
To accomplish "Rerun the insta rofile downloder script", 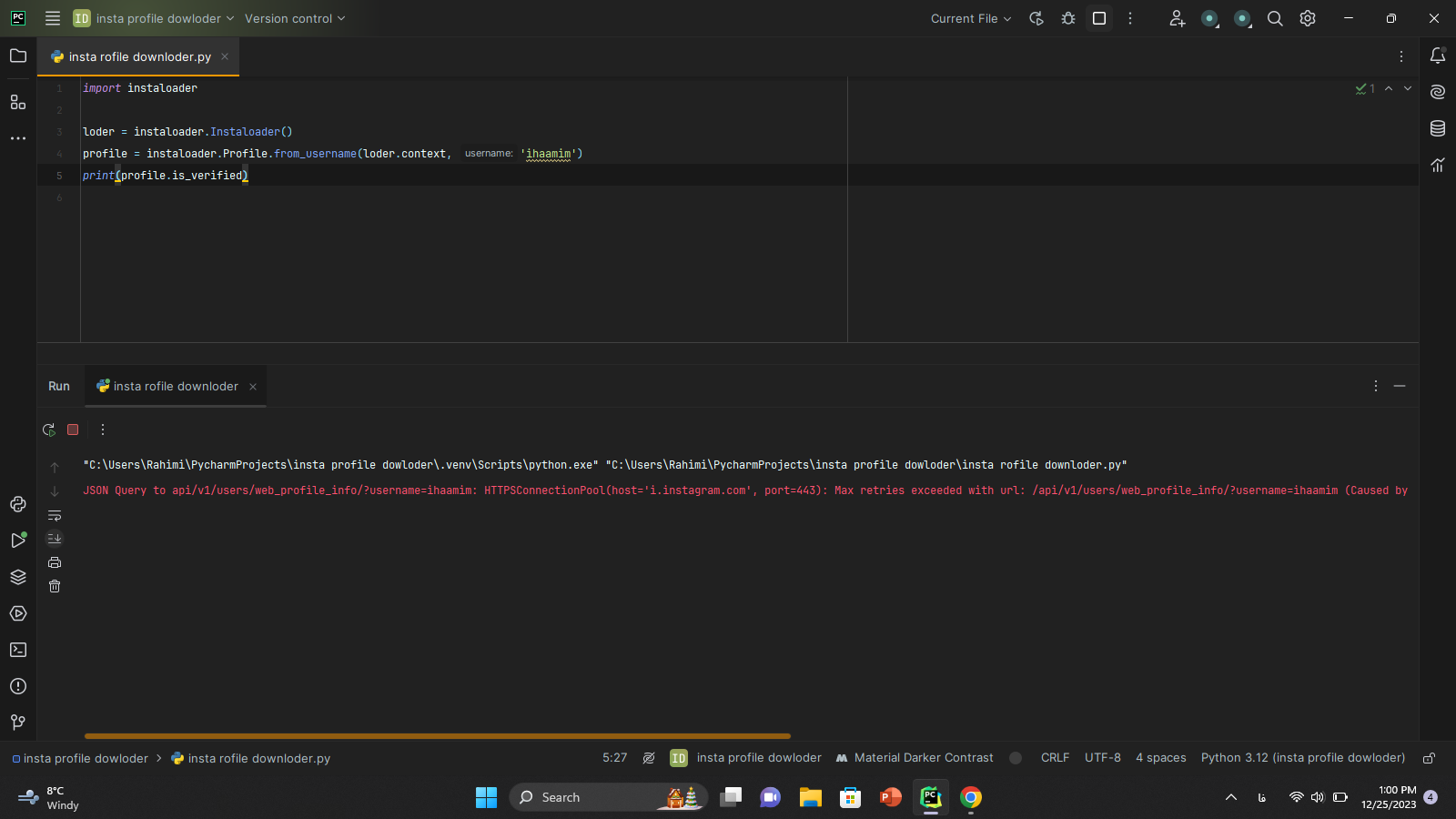I will (x=49, y=430).
